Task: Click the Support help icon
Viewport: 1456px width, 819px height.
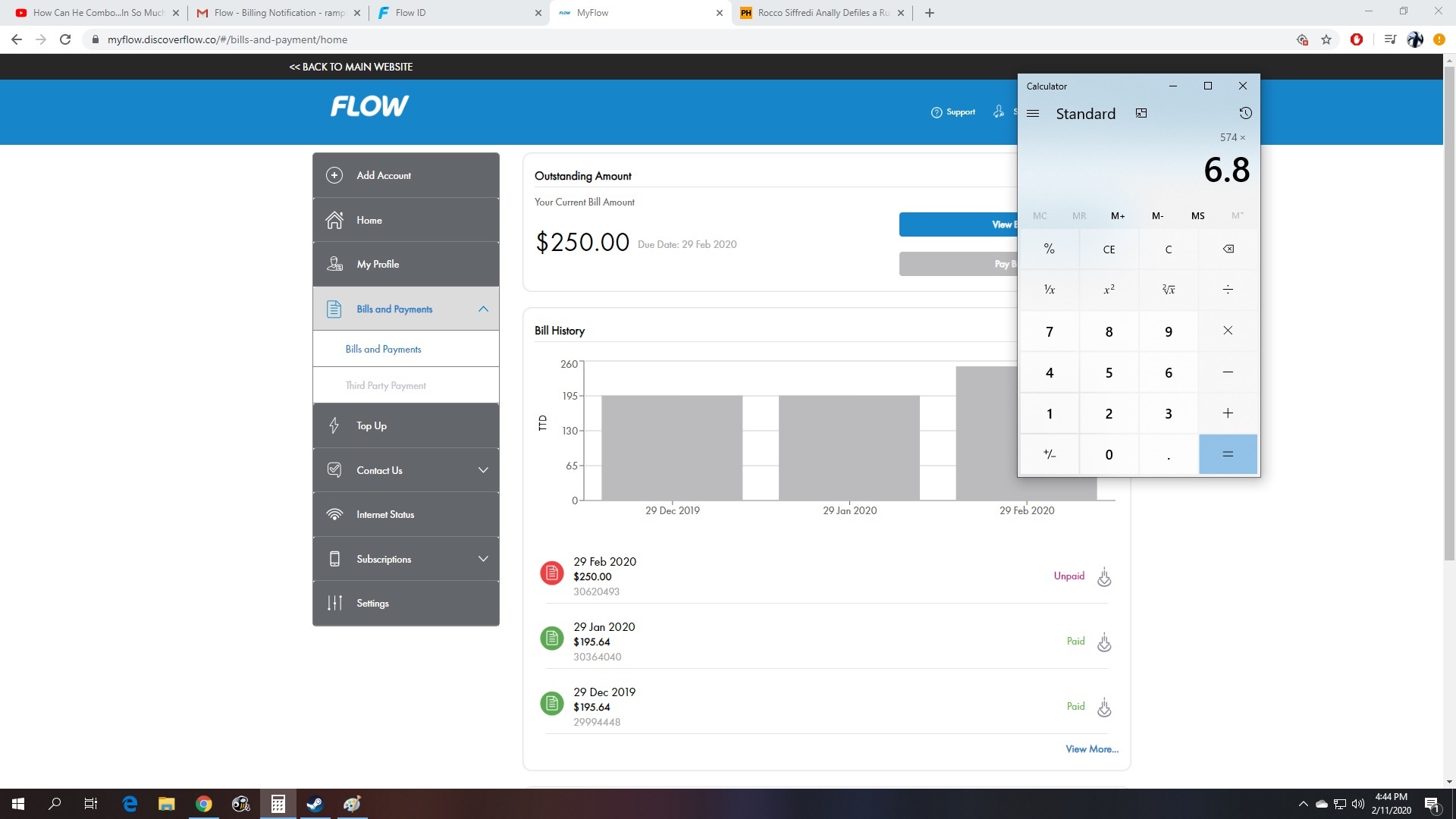Action: [x=937, y=112]
